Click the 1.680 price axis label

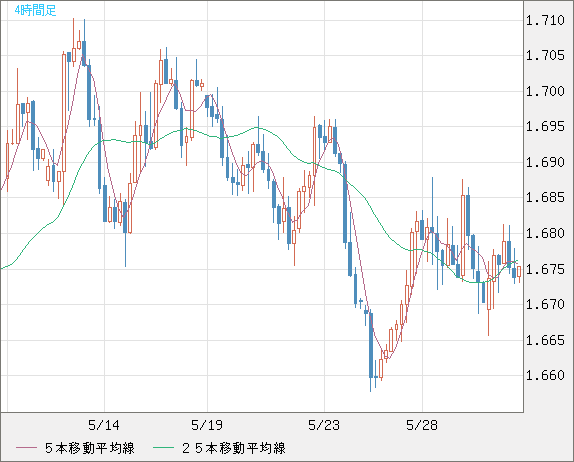pos(545,233)
